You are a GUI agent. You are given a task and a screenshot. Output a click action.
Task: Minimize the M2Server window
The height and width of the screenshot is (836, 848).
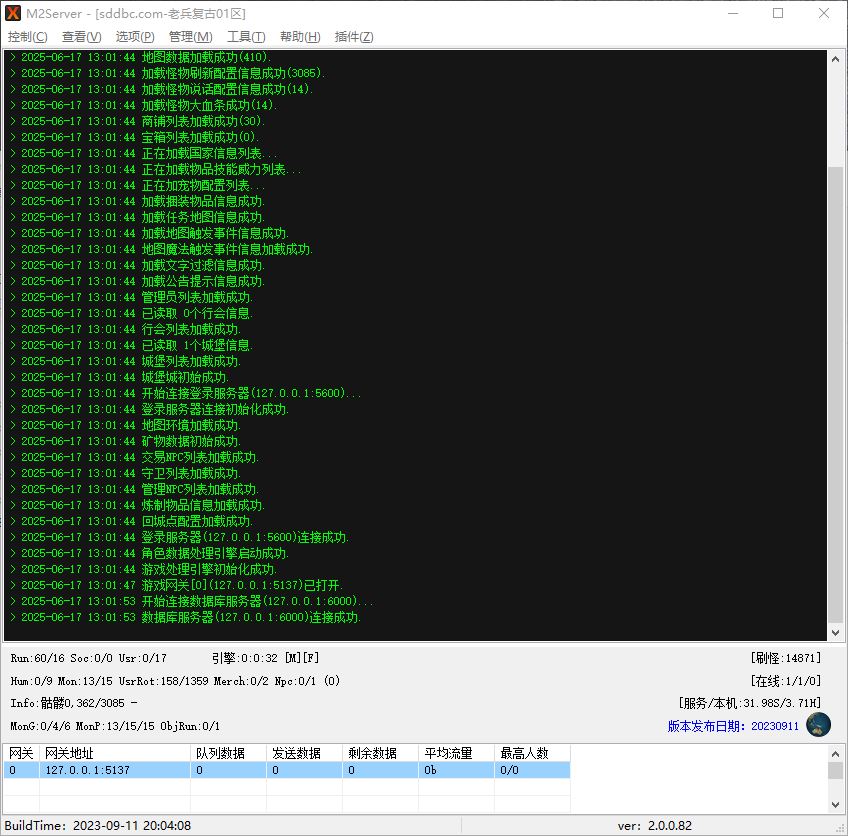[x=733, y=13]
